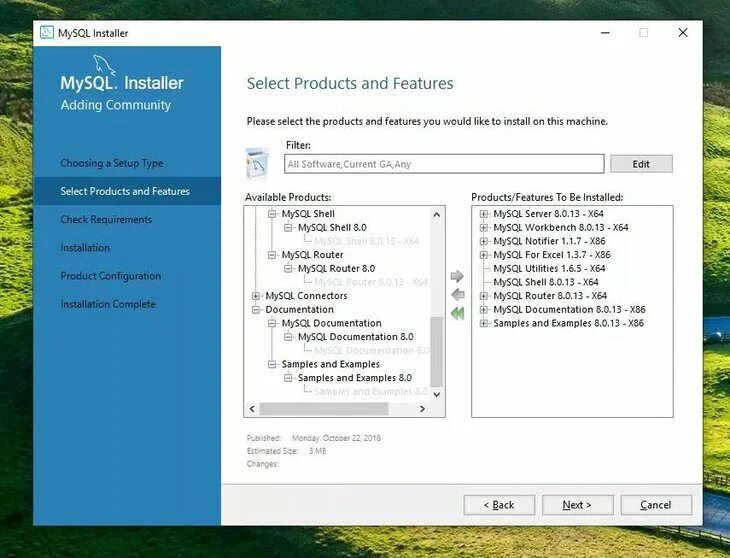Open the Installation step
The height and width of the screenshot is (558, 730).
[85, 248]
